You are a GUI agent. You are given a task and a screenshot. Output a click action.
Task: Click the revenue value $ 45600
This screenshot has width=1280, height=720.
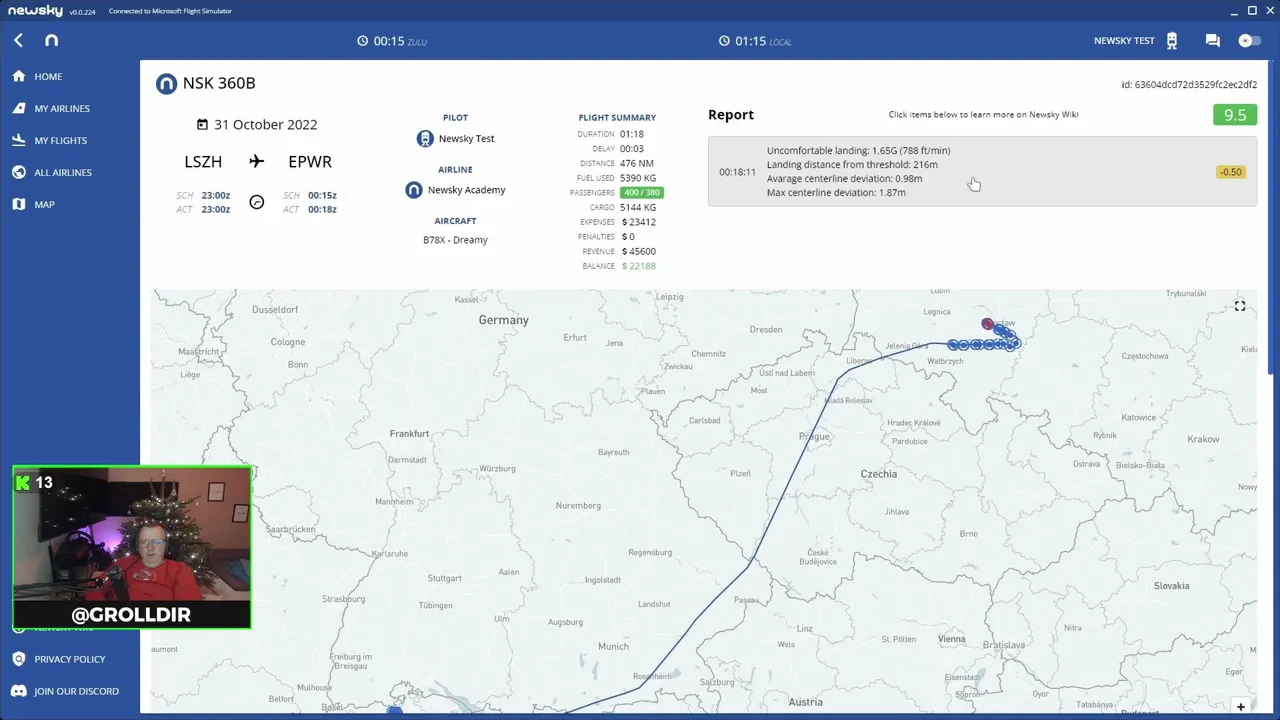pos(639,251)
